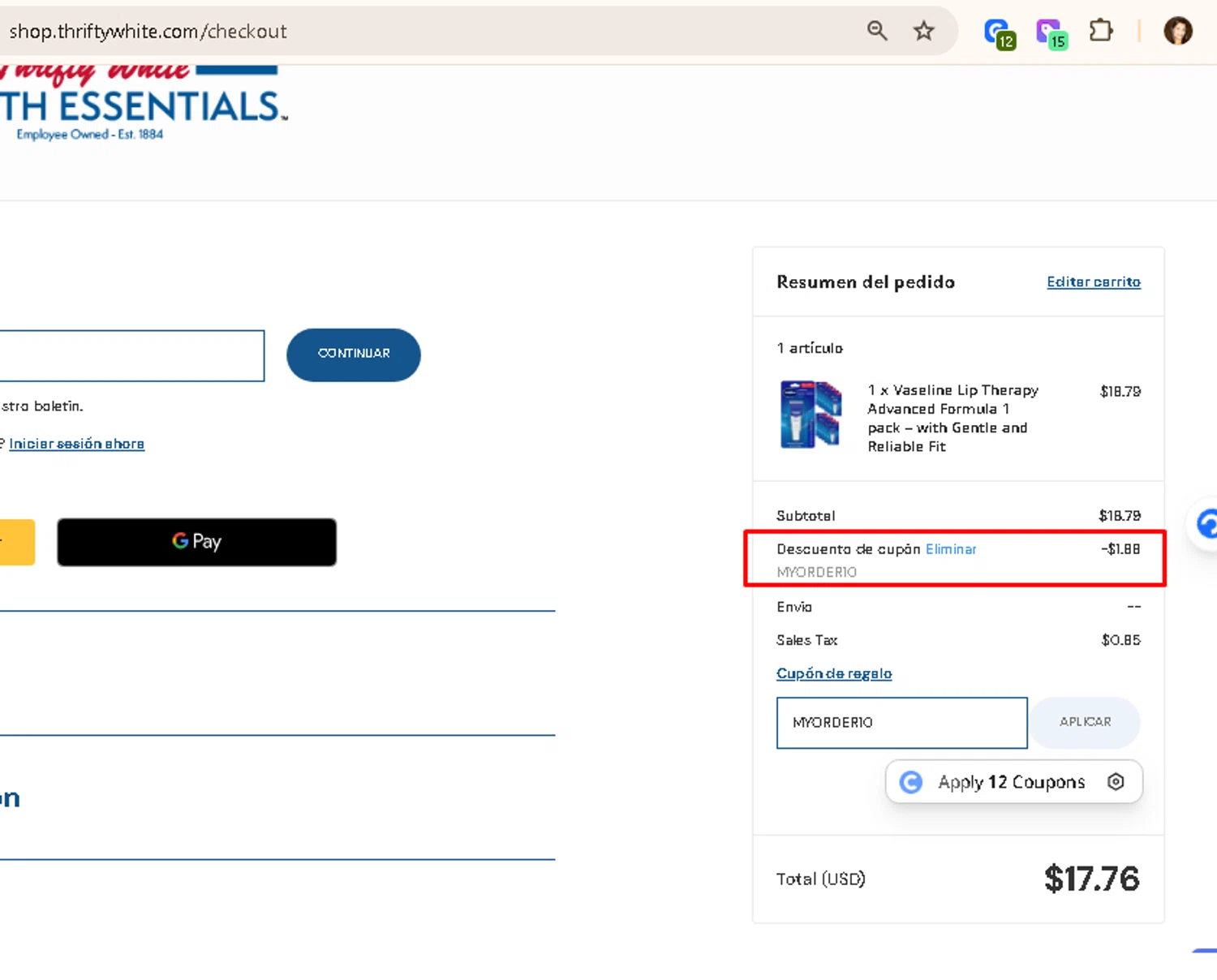The height and width of the screenshot is (980, 1217).
Task: Click the CONTINUAR button
Action: click(354, 355)
